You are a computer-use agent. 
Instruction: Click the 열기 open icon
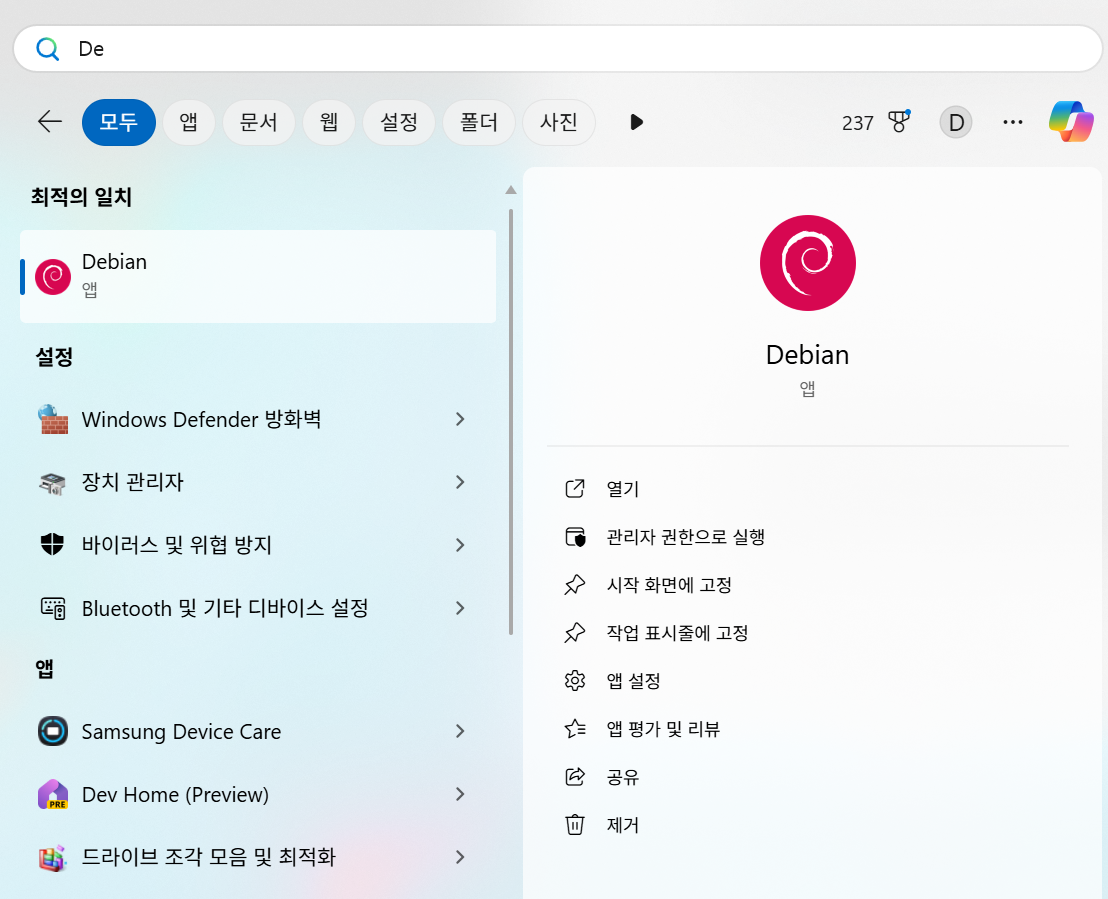[x=575, y=488]
